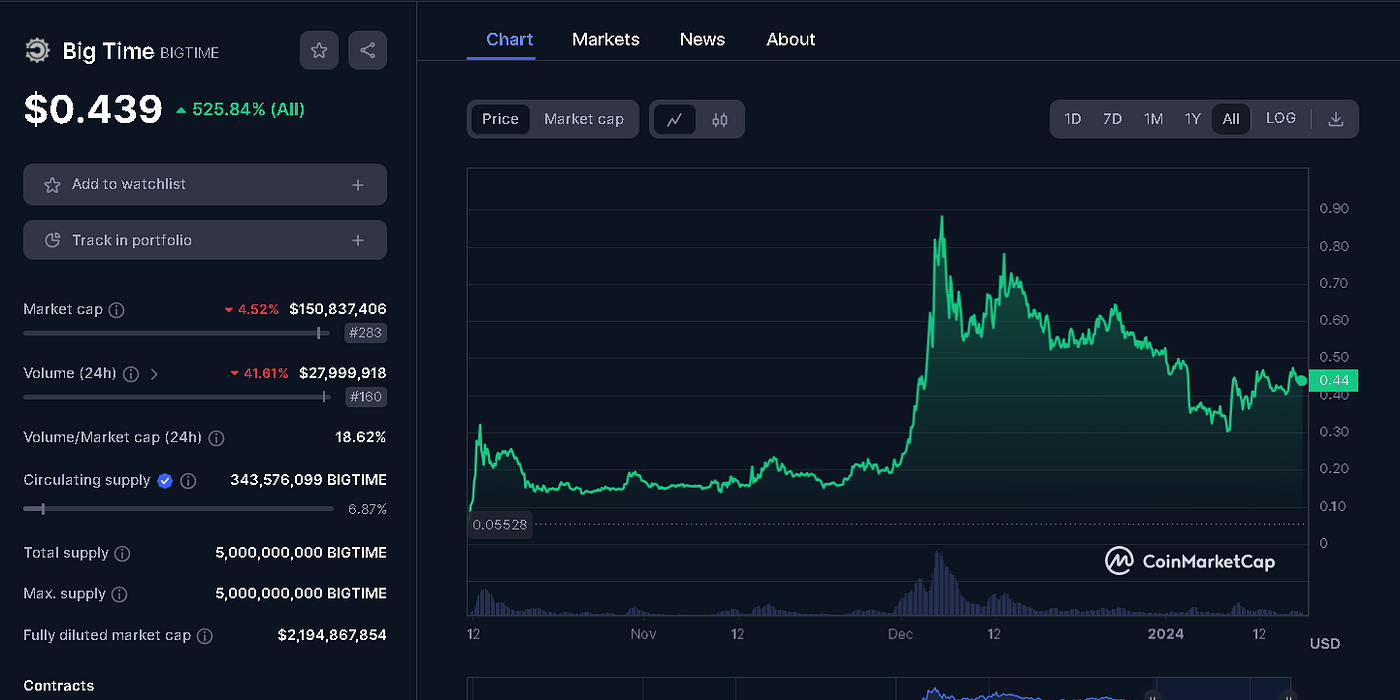Select 1M time range
Image resolution: width=1400 pixels, height=700 pixels.
[1153, 119]
